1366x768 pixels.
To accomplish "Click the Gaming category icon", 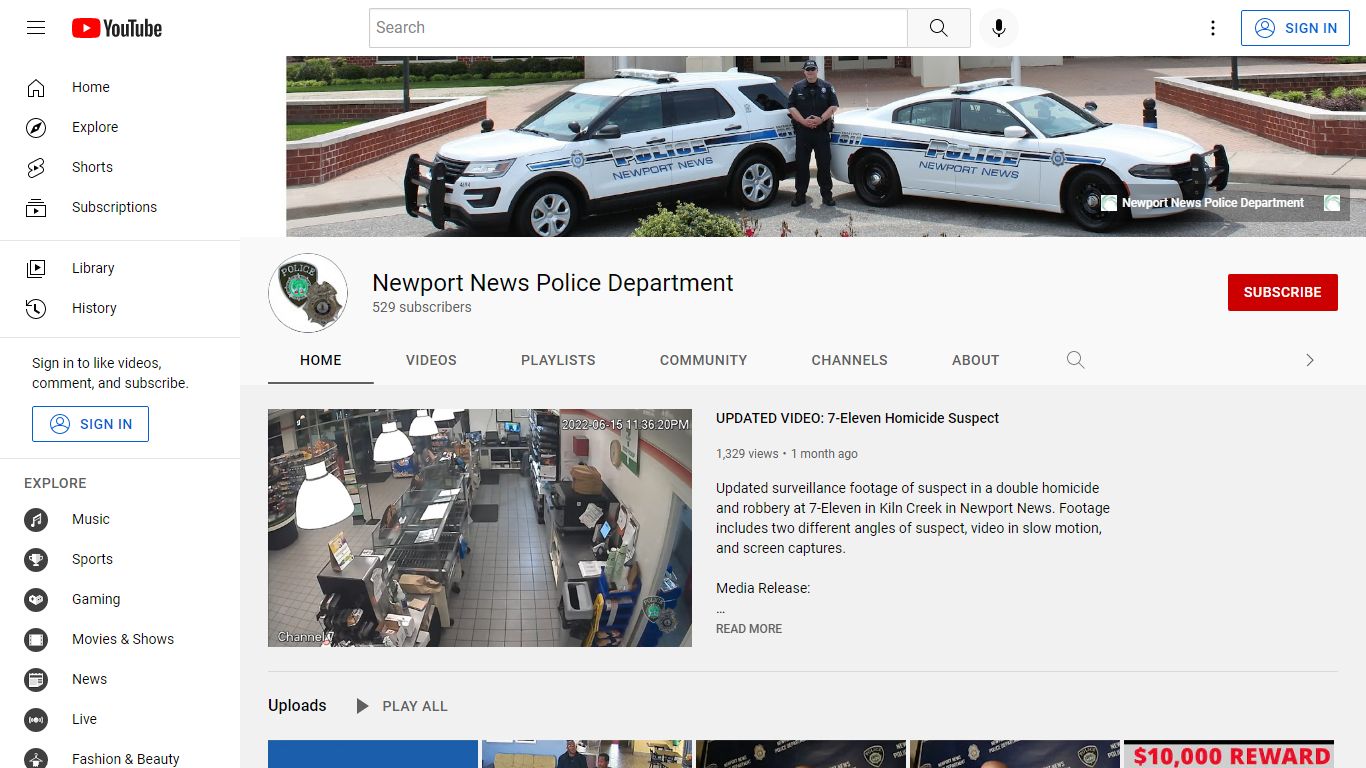I will (36, 599).
